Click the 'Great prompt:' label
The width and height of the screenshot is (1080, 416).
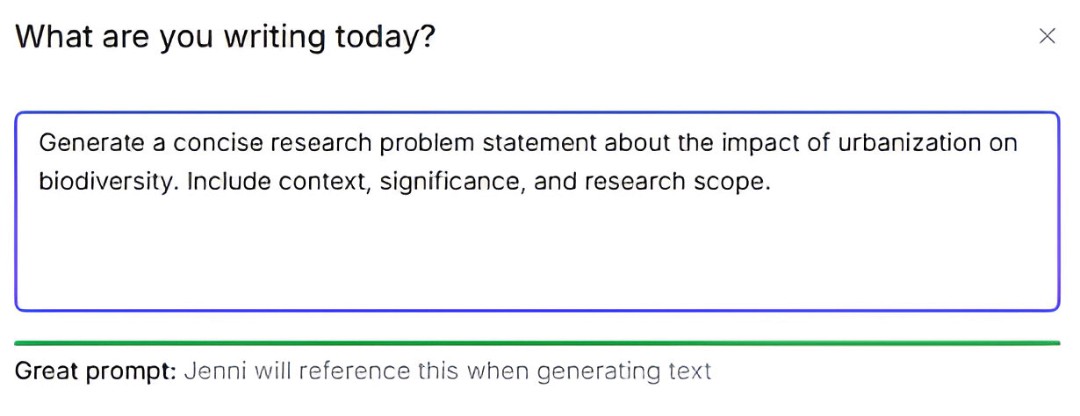(96, 372)
